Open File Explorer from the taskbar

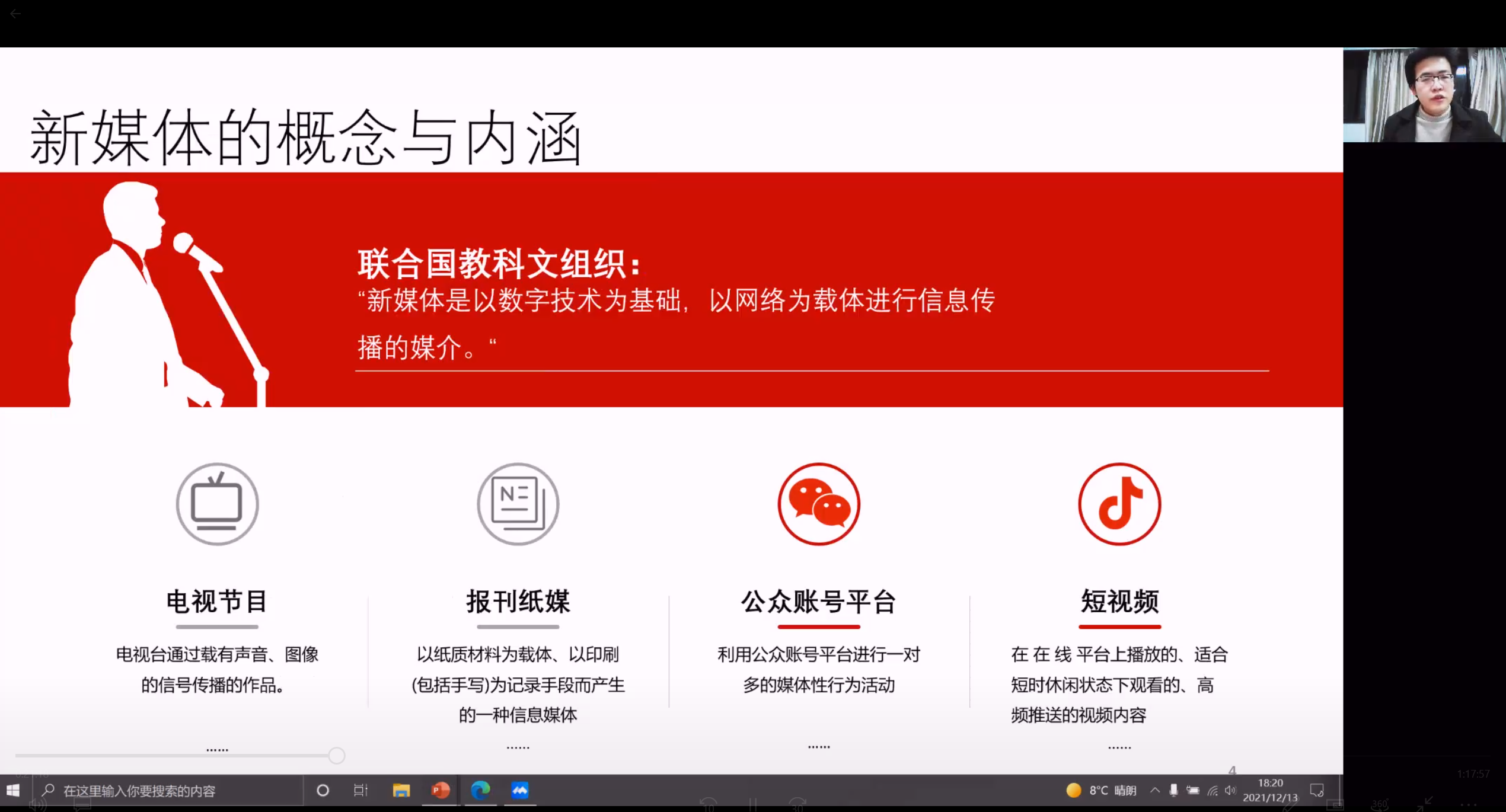tap(401, 791)
